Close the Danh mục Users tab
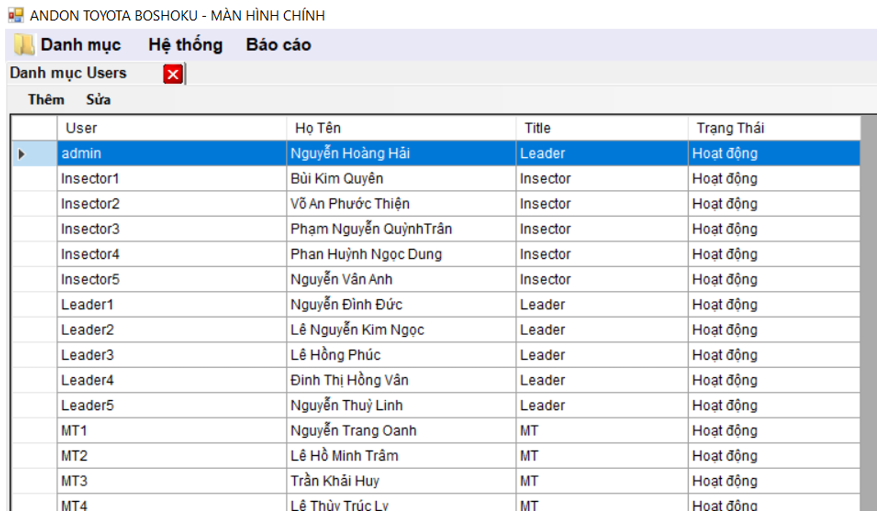This screenshot has width=887, height=525. tap(173, 74)
